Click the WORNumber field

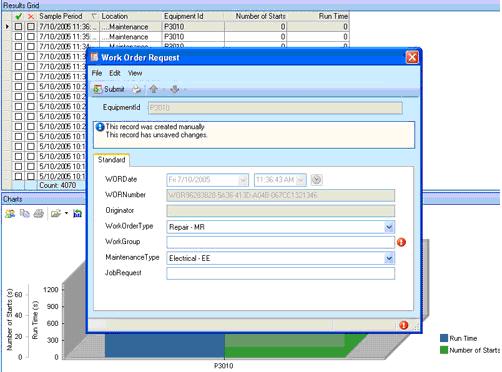tap(280, 195)
